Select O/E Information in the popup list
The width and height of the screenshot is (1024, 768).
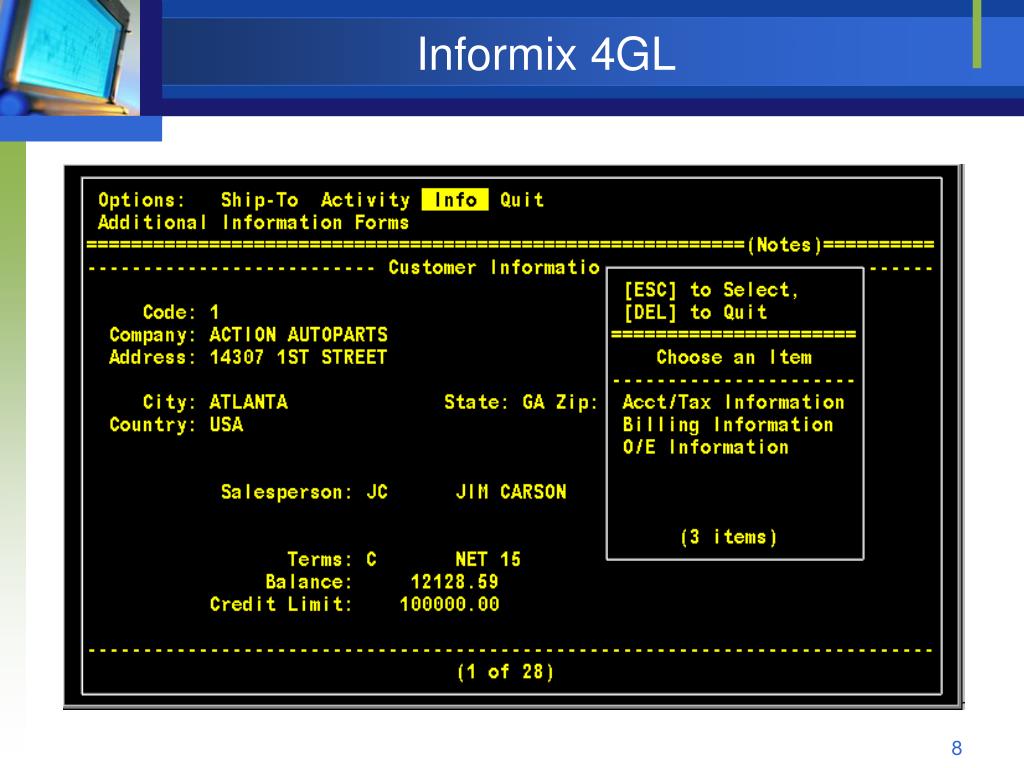click(705, 447)
